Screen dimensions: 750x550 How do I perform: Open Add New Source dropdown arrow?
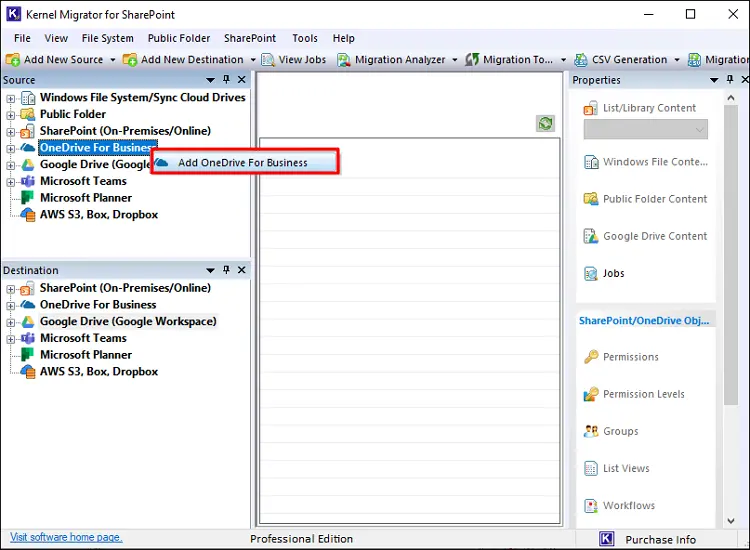click(113, 60)
